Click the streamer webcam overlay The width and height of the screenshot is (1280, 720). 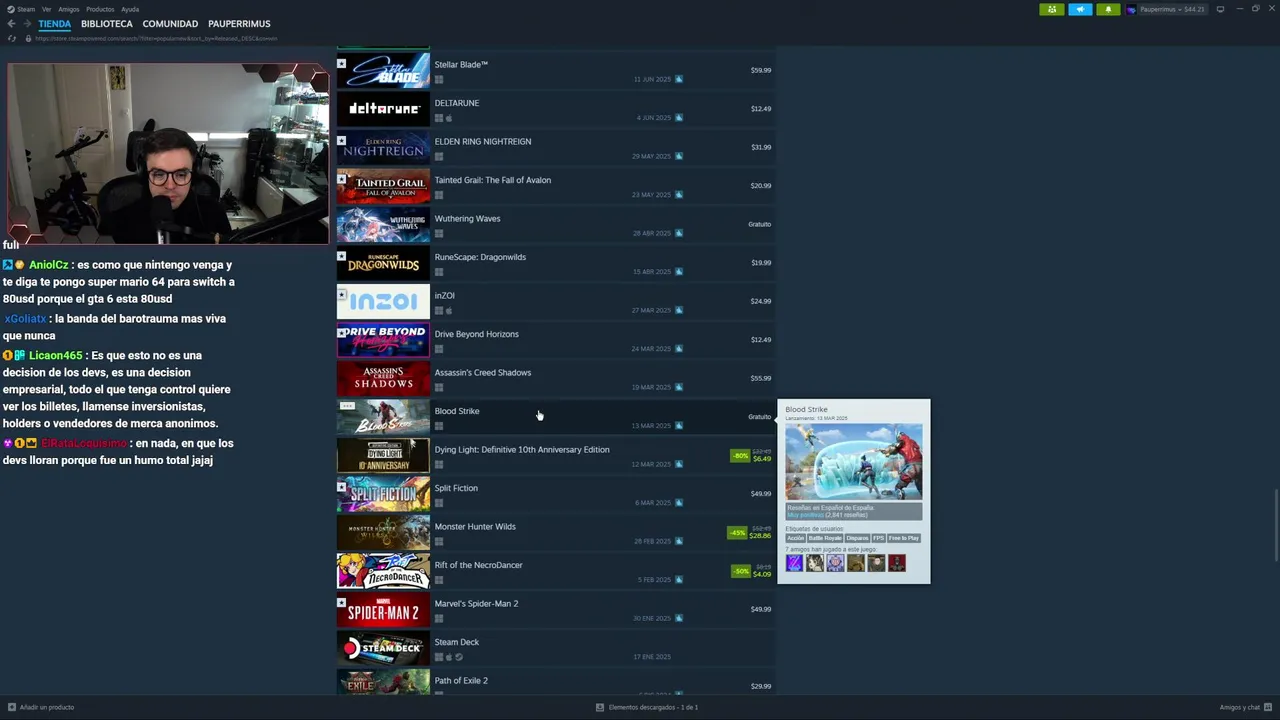coord(168,154)
